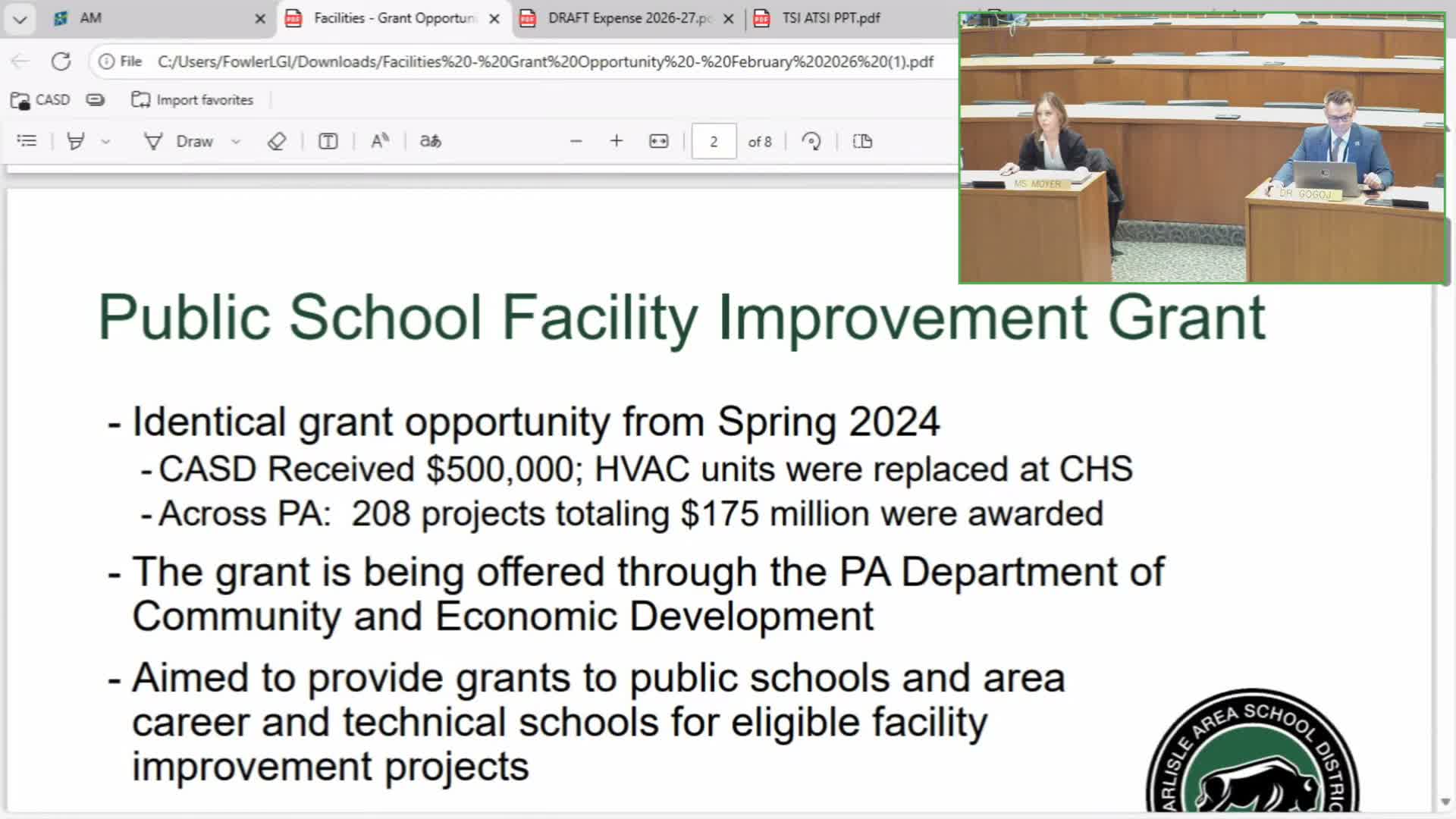The image size is (1456, 819).
Task: Toggle Read aloud
Action: click(380, 141)
